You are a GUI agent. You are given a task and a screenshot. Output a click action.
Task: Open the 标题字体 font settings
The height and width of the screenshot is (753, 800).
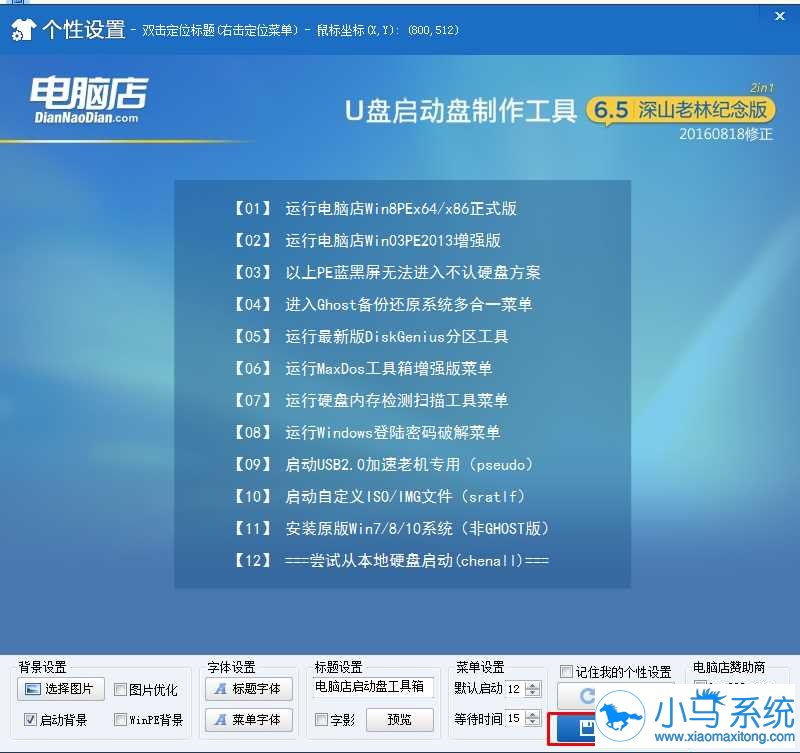(249, 689)
